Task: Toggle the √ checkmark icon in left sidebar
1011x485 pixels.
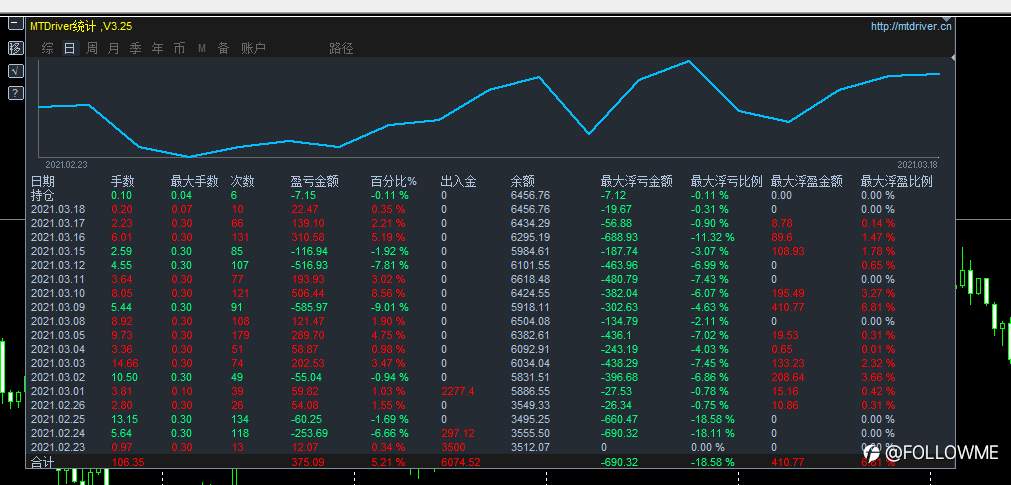Action: [x=15, y=70]
